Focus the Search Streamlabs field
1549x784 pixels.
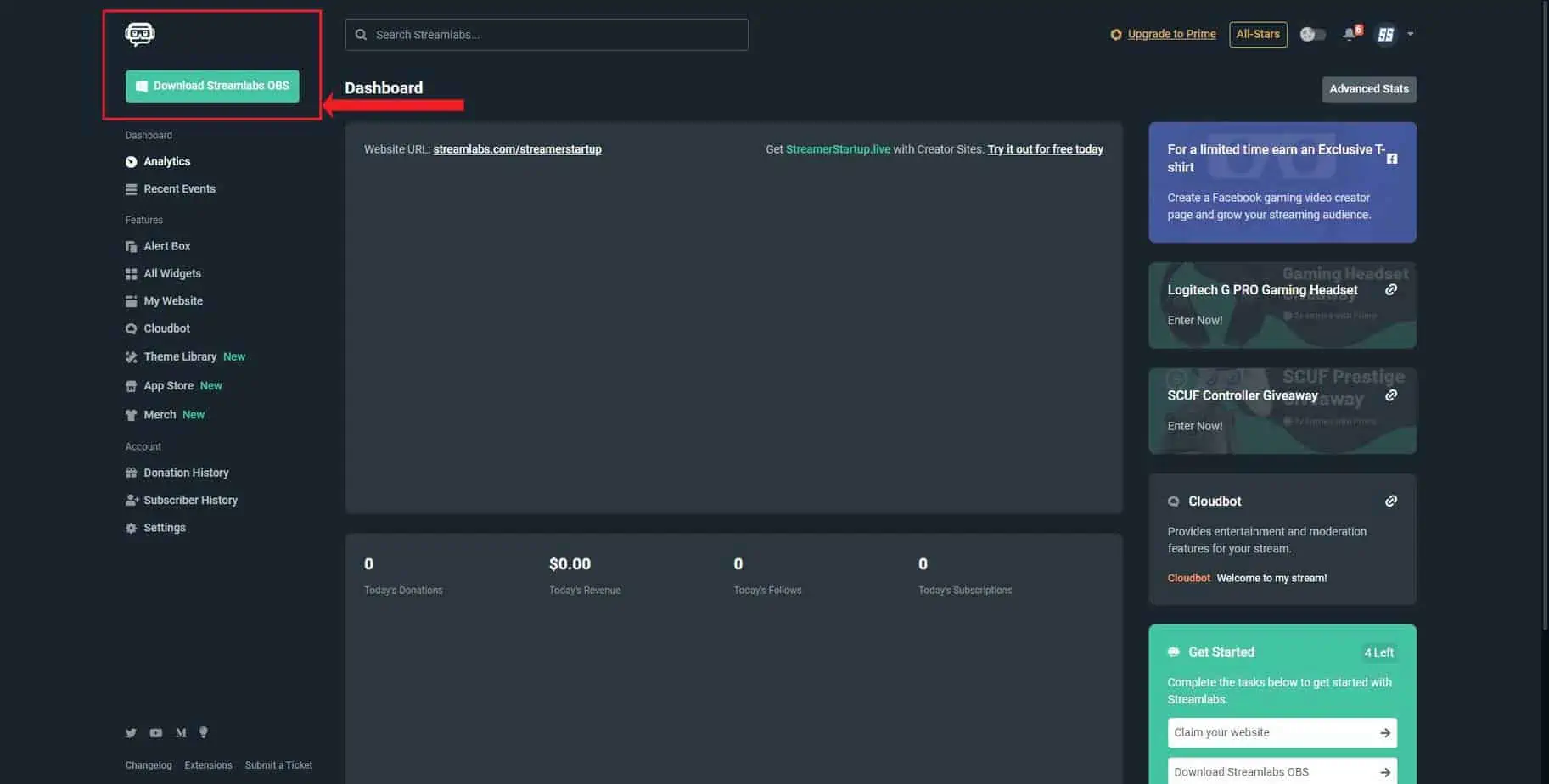tap(547, 35)
